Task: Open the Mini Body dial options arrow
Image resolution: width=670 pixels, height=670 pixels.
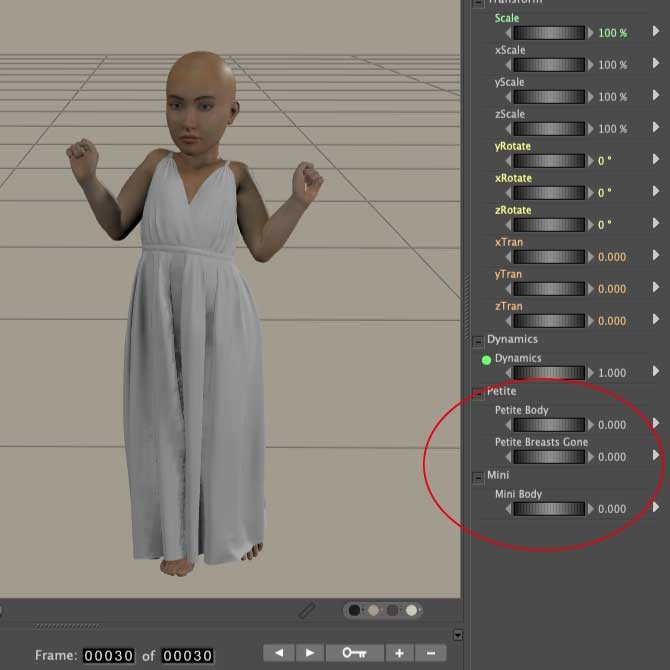Action: point(656,508)
